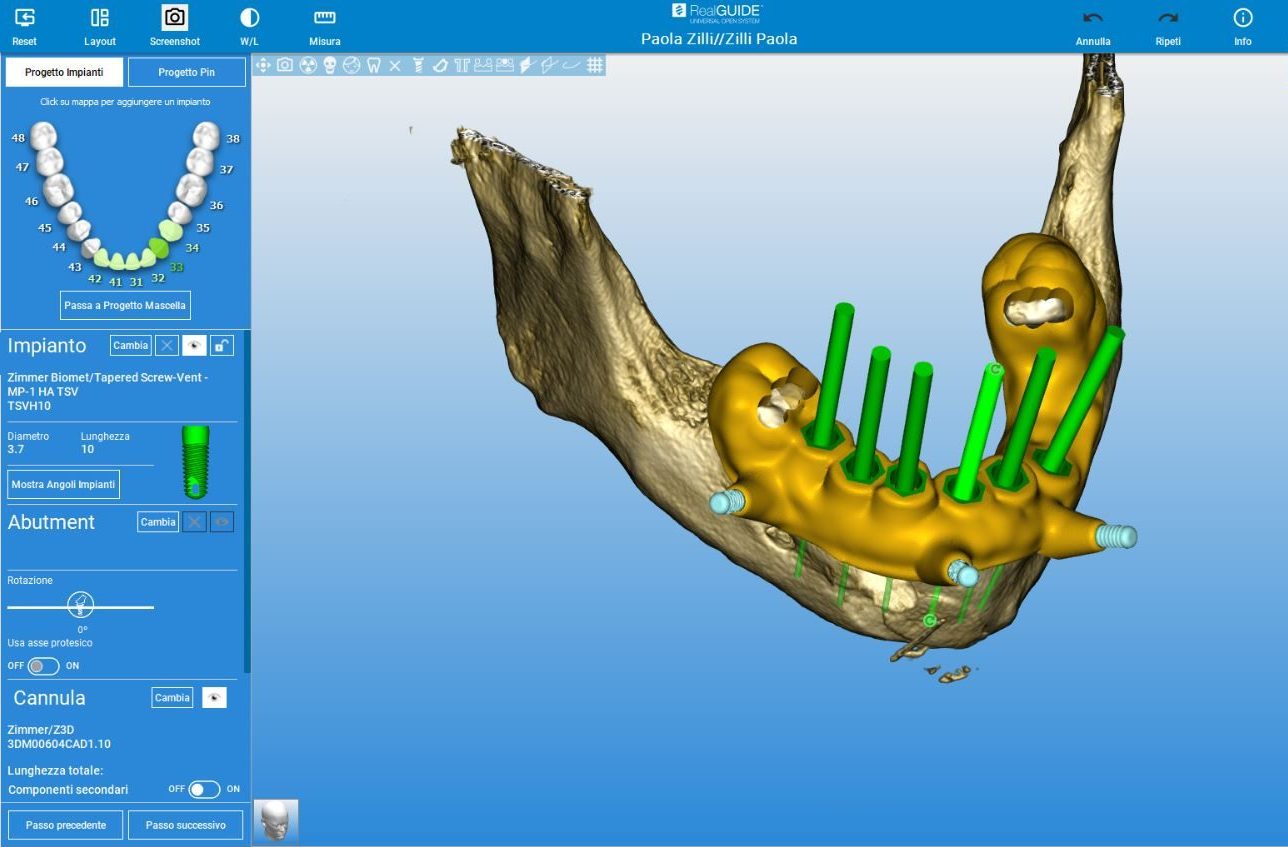Toggle the Usa asse protesico switch
The image size is (1288, 847).
pyautogui.click(x=43, y=666)
